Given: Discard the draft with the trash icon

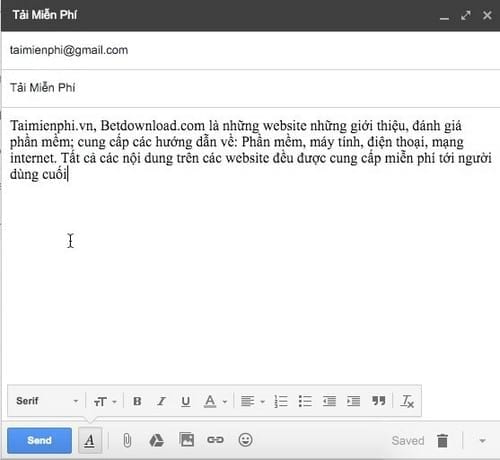Looking at the screenshot, I should 442,440.
